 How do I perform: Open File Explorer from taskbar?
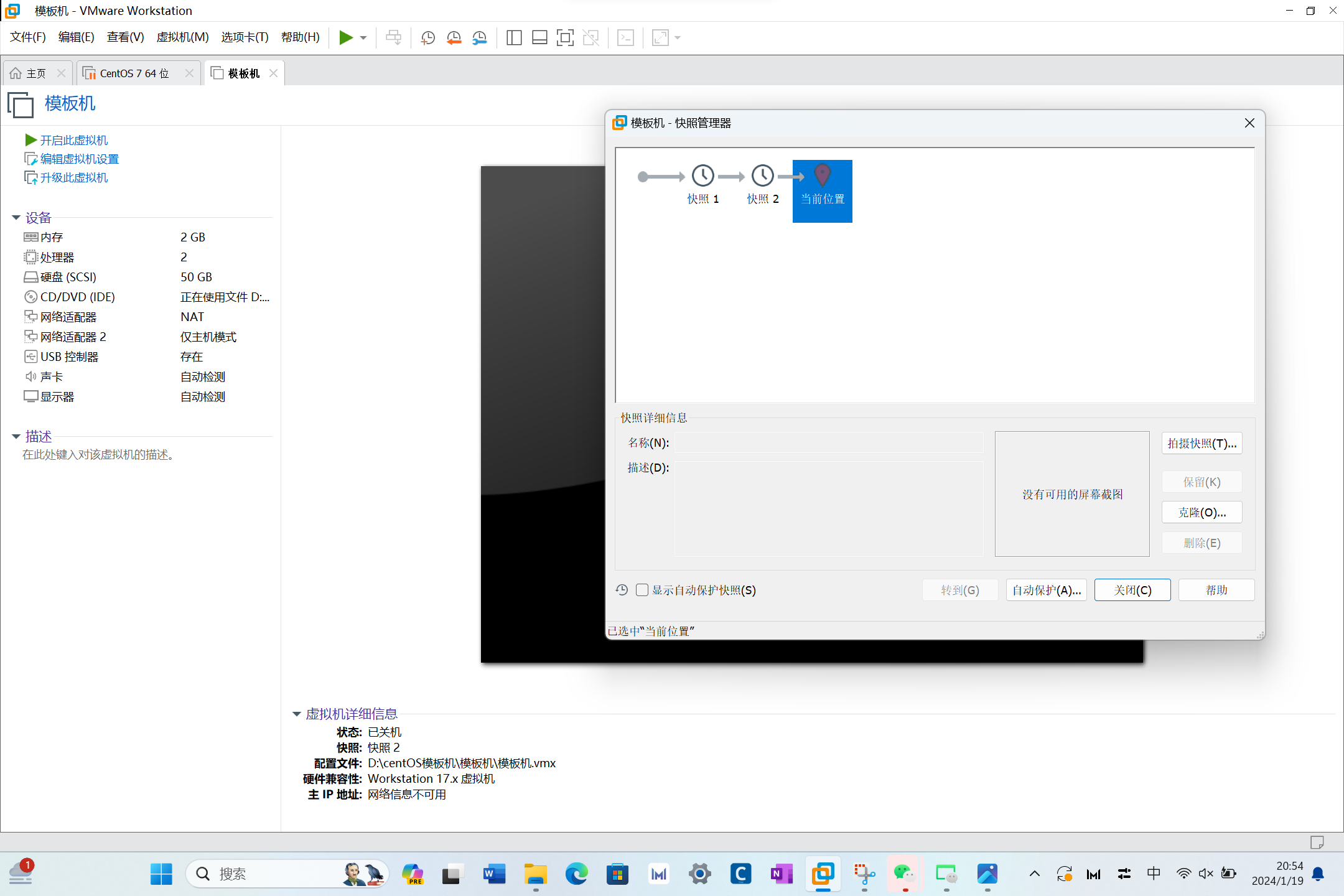535,874
